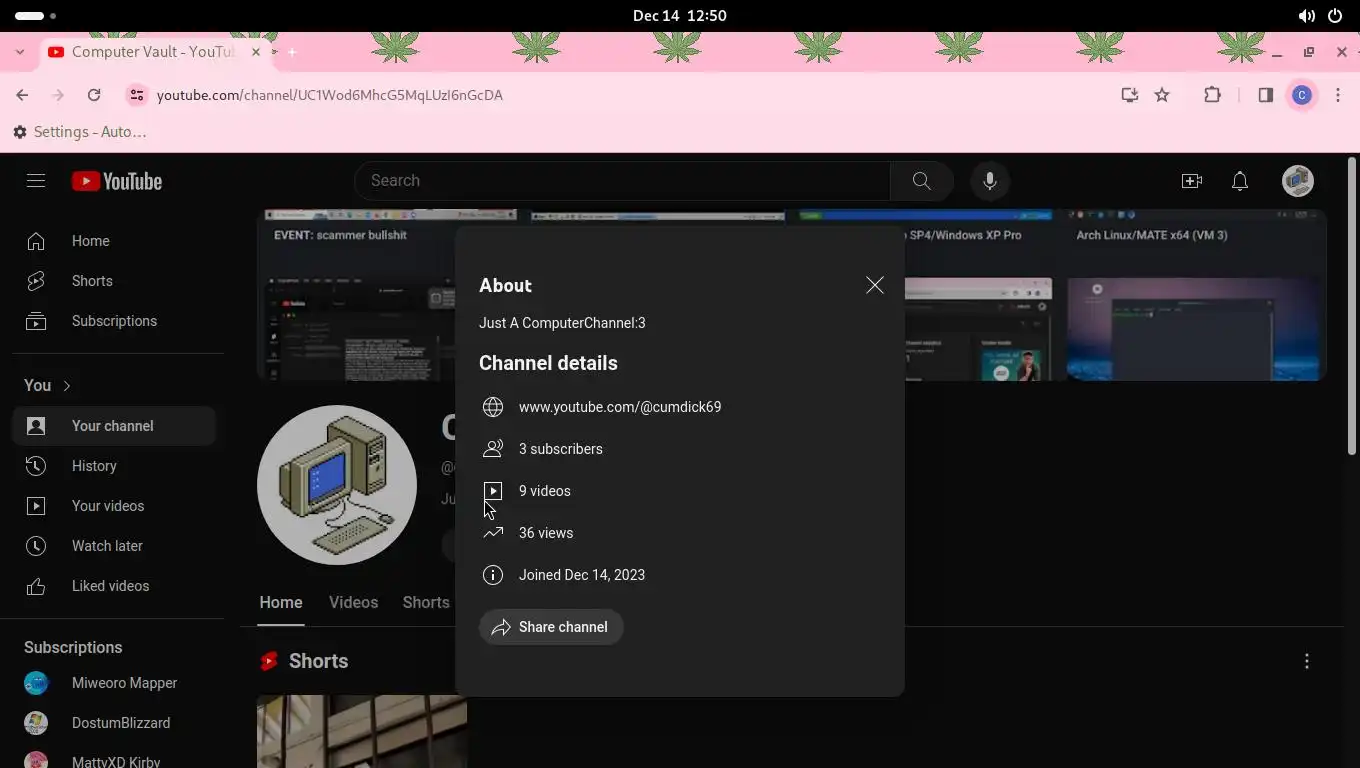
Task: Open Your videos in sidebar
Action: click(x=114, y=506)
